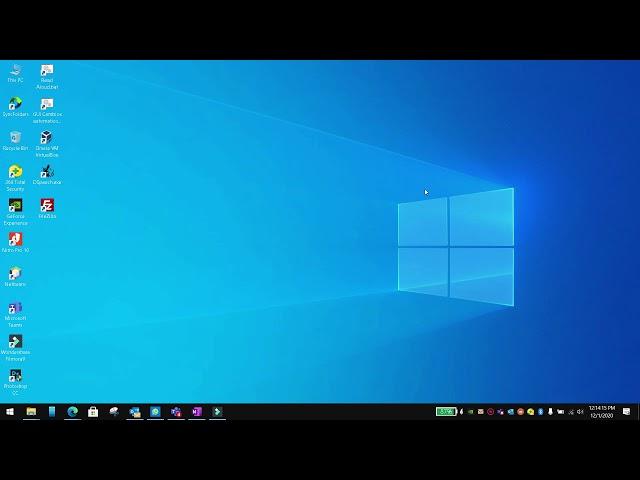This screenshot has height=480, width=640.
Task: Select the Nitro Pro 10 shortcut
Action: coord(15,242)
